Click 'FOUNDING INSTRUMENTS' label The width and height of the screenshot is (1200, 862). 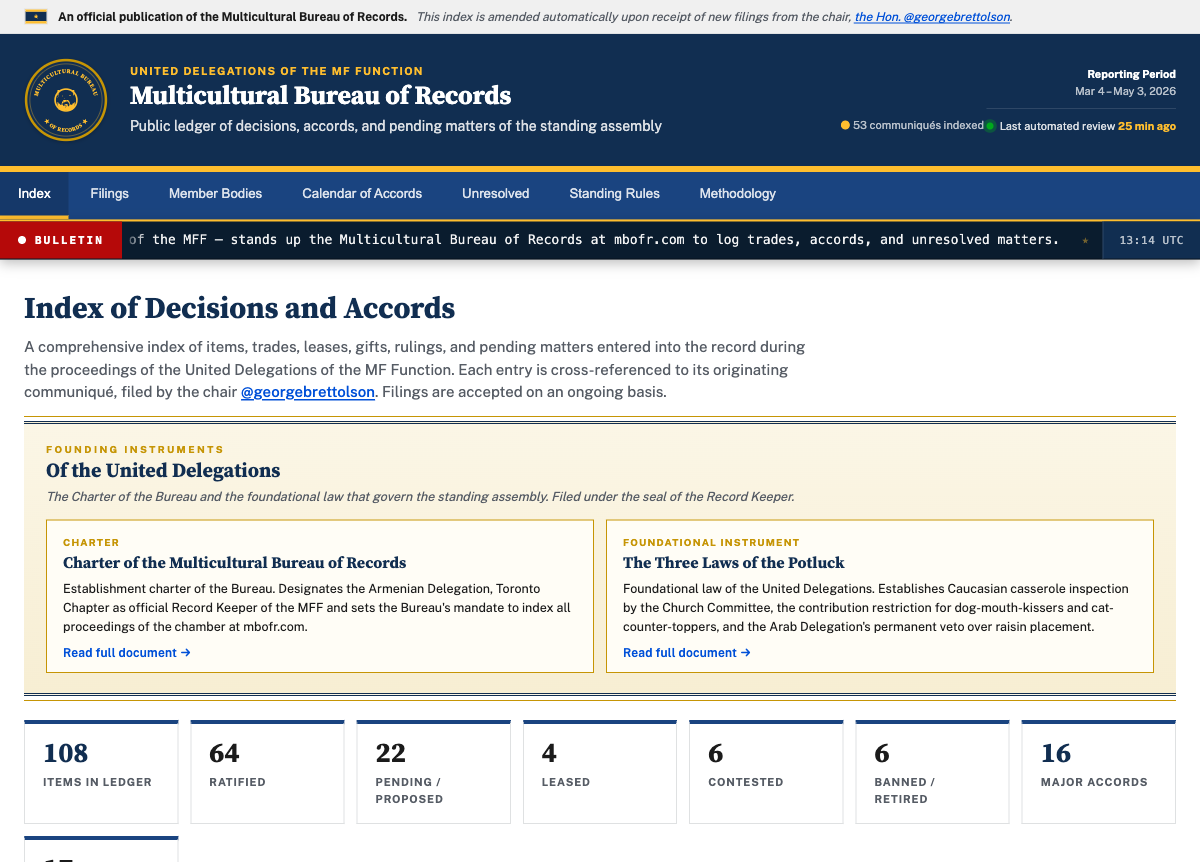135,450
